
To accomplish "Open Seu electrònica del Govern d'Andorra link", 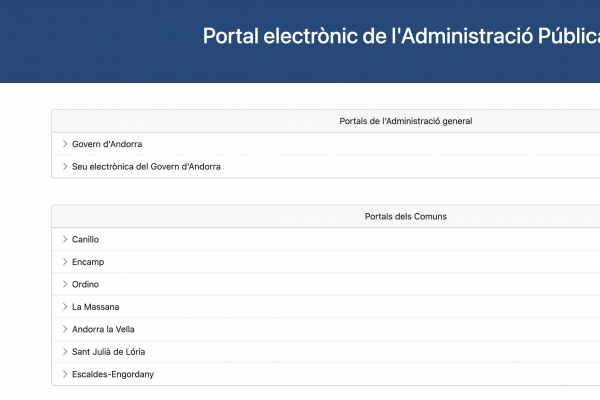I will (146, 167).
